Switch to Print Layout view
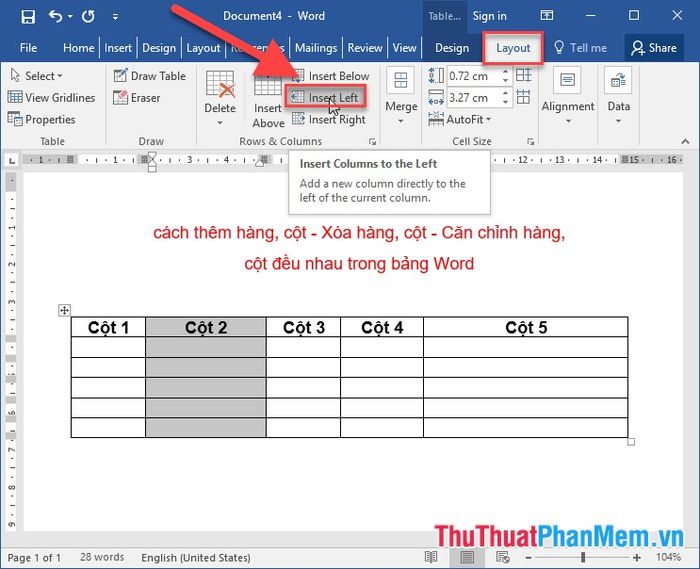Image resolution: width=700 pixels, height=569 pixels. click(467, 557)
